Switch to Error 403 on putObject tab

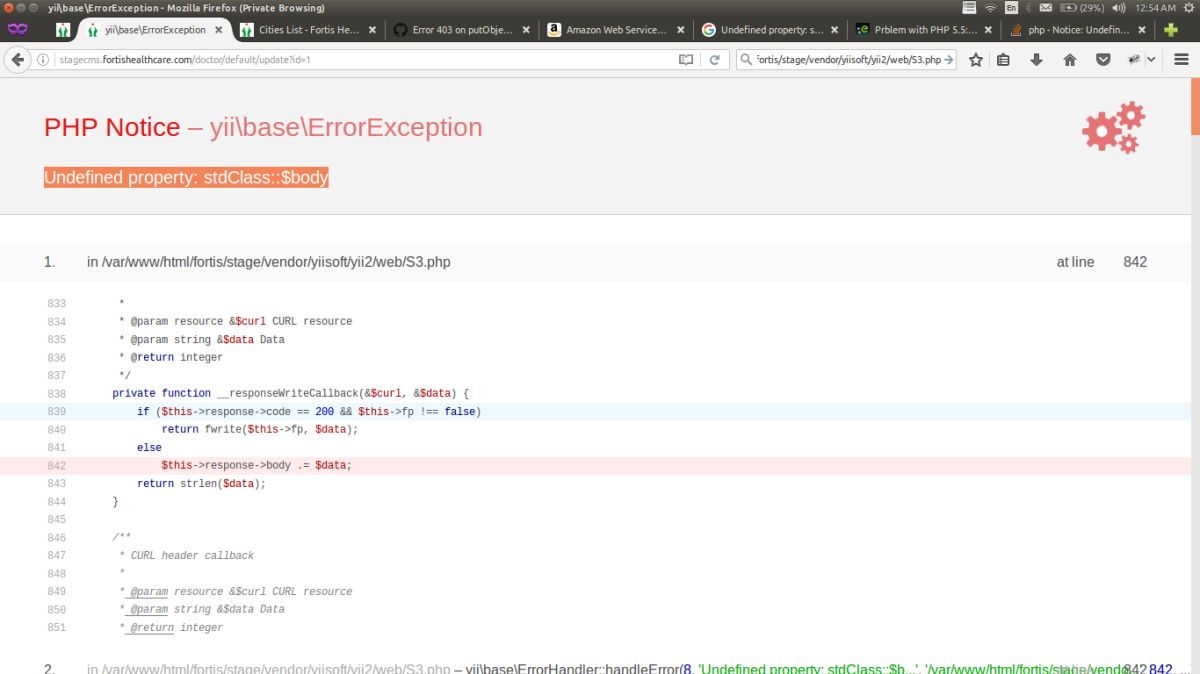pos(462,30)
